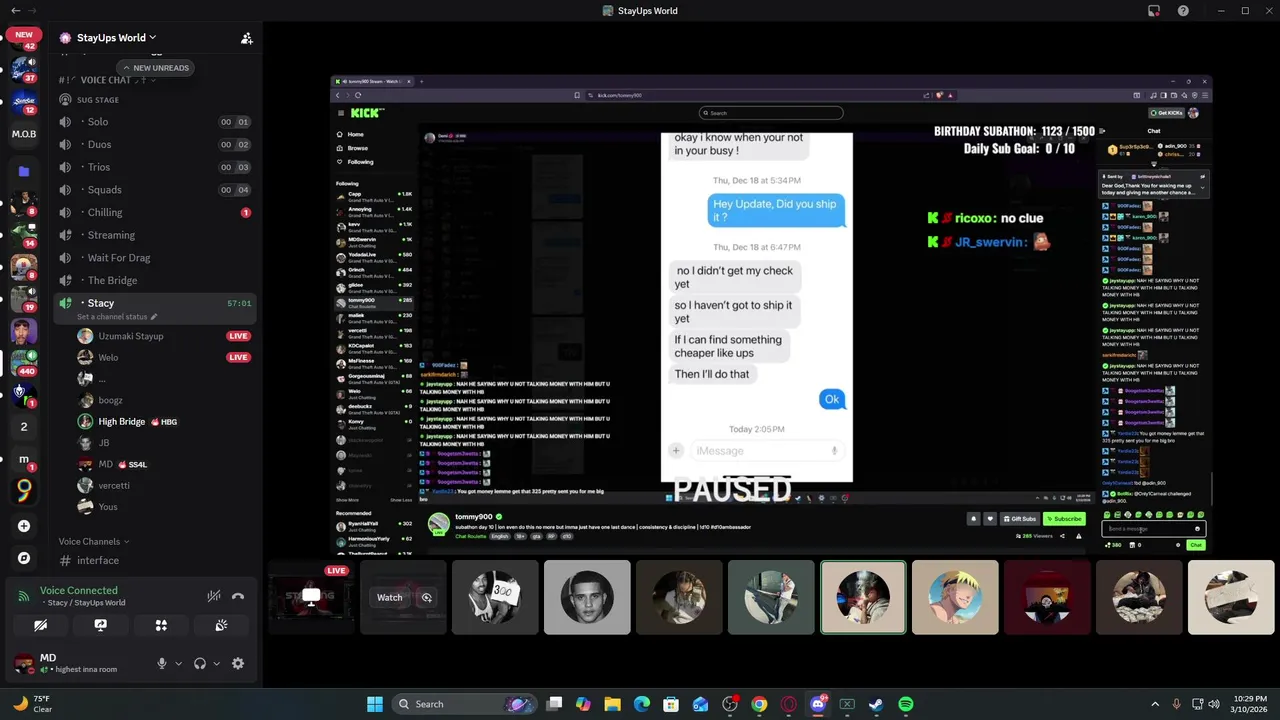Open Steam from taskbar
1280x720 pixels.
(x=876, y=704)
